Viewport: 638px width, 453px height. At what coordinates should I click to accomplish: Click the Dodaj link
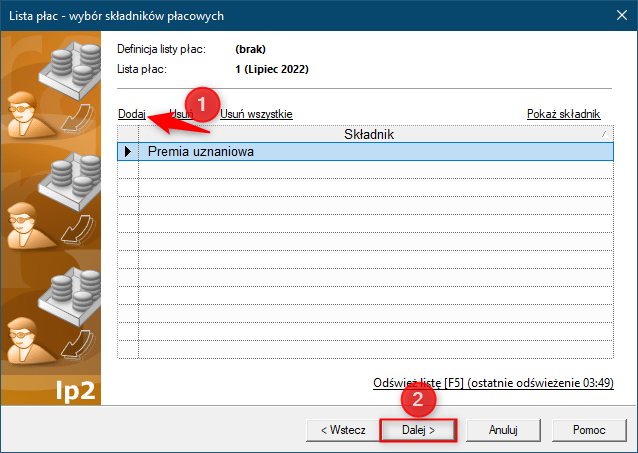point(131,114)
